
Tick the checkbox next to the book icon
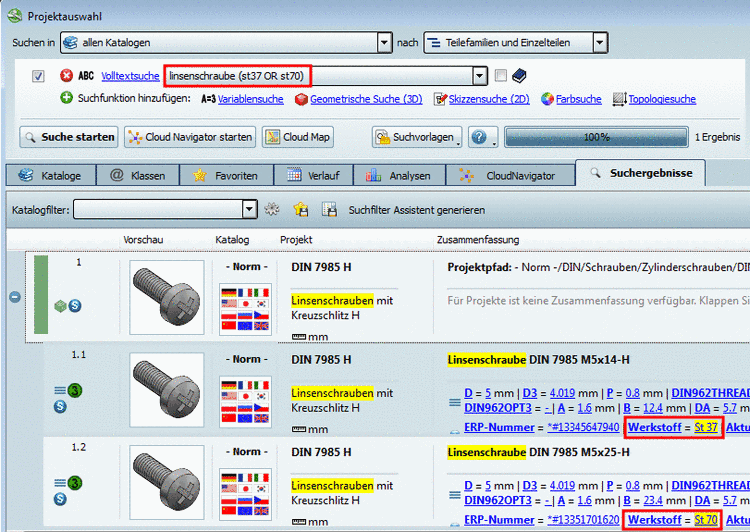pos(501,75)
